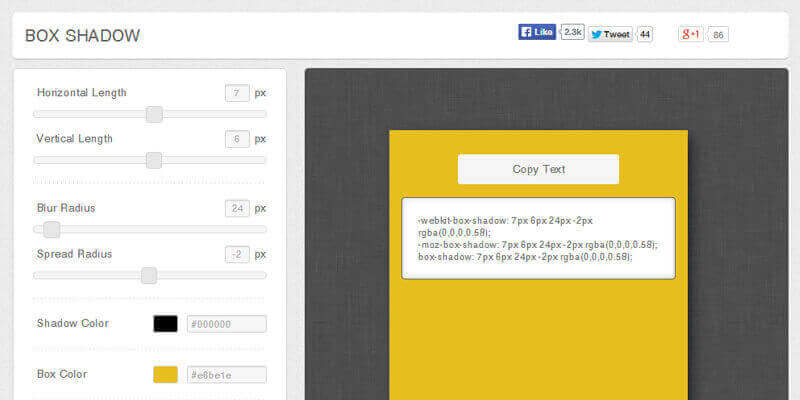Click the Google +1 count 86

(x=718, y=35)
